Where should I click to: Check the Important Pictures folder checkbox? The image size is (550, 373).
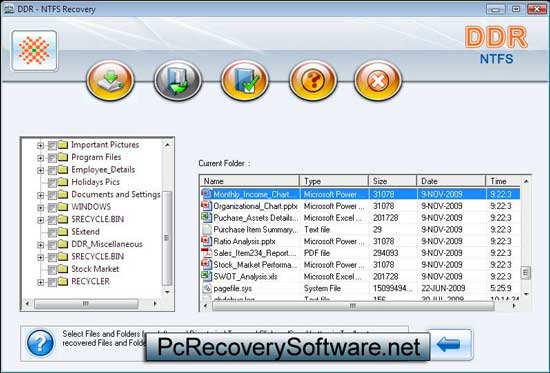click(52, 145)
